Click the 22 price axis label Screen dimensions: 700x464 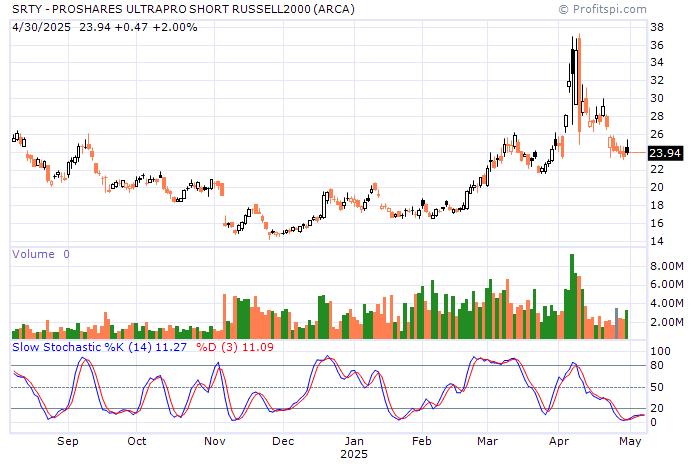[x=657, y=169]
